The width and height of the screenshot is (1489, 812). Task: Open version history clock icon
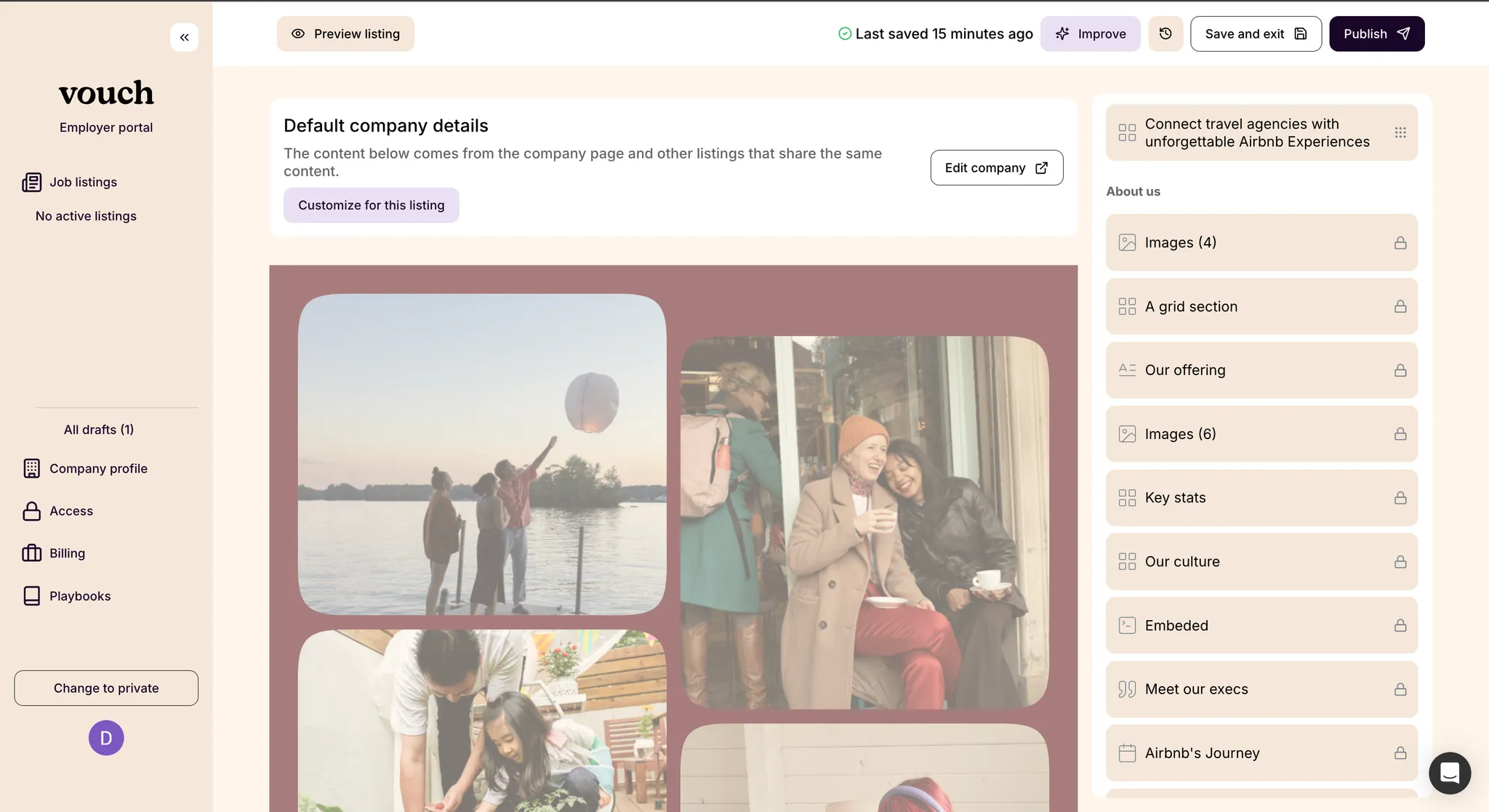[x=1165, y=34]
